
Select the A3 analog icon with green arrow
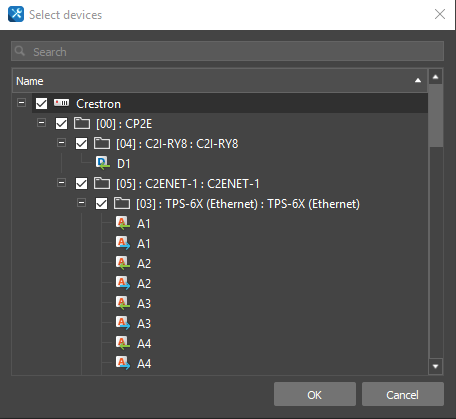(x=123, y=303)
